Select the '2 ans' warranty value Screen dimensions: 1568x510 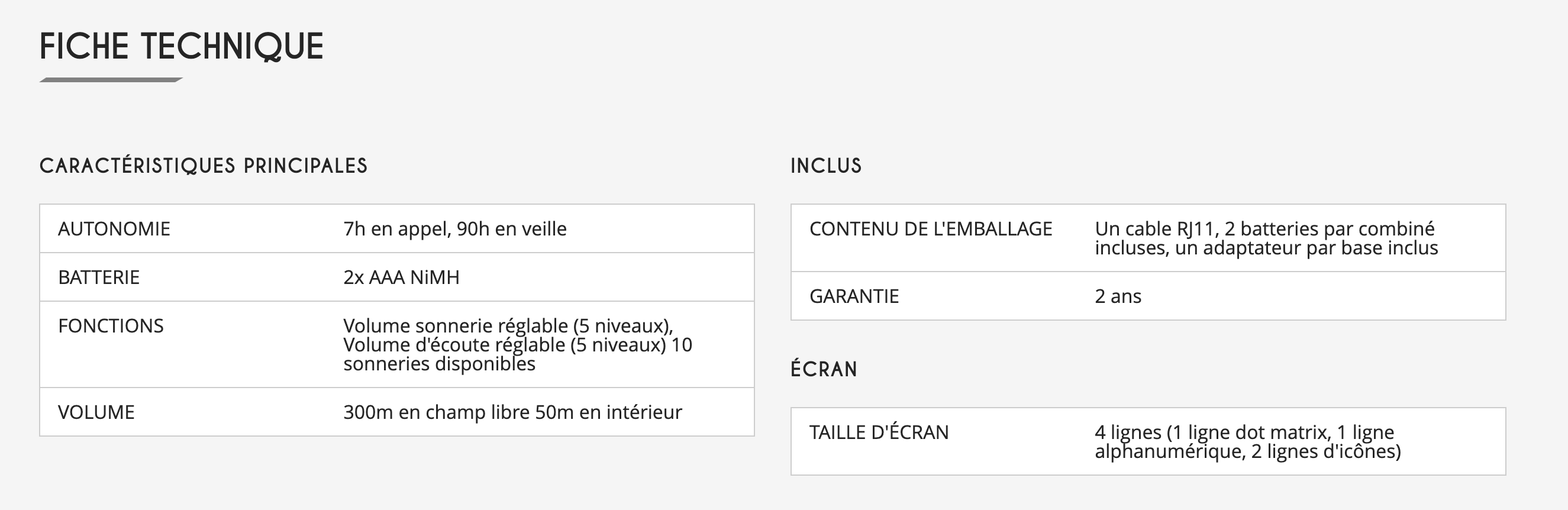[x=1118, y=296]
